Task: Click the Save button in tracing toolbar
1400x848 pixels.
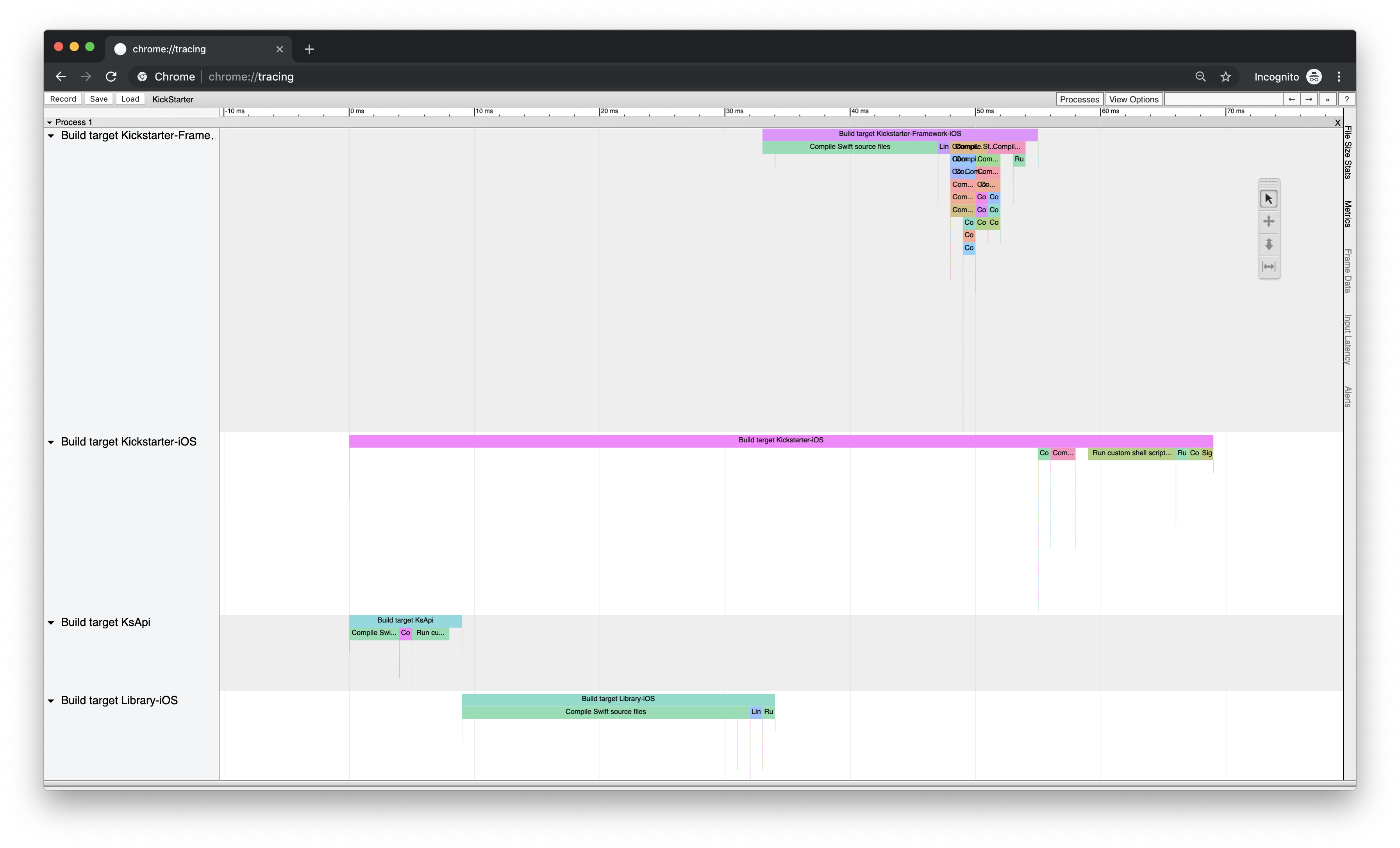Action: (x=98, y=98)
